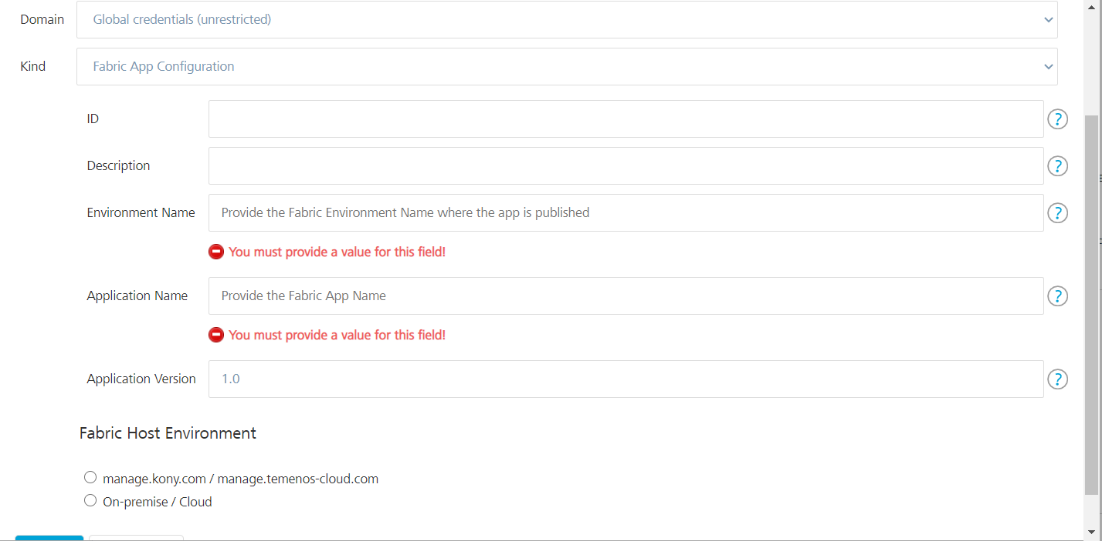
Task: Click Application Name error icon
Action: 216,335
